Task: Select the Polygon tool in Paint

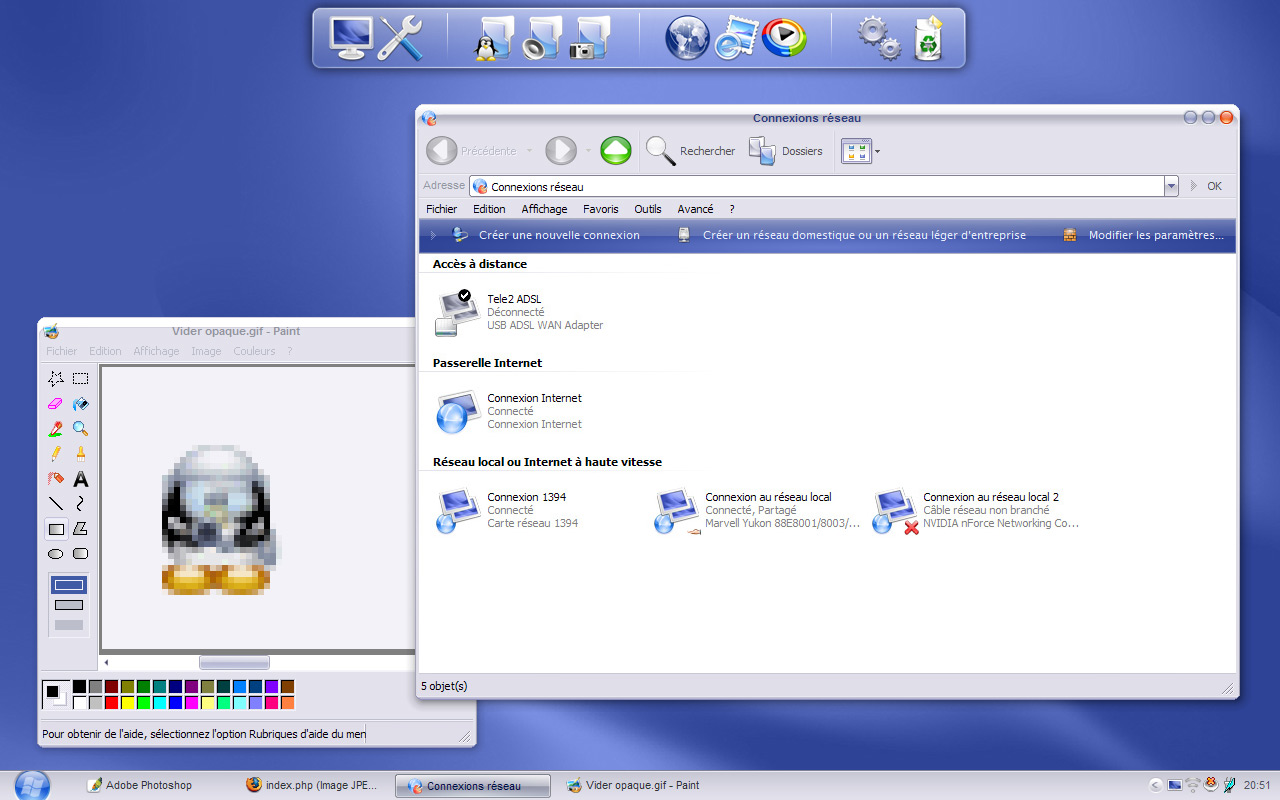Action: pyautogui.click(x=80, y=527)
